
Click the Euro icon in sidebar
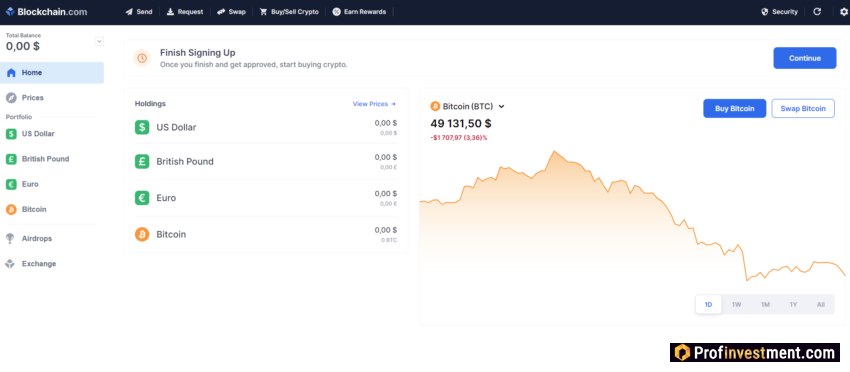(x=11, y=184)
